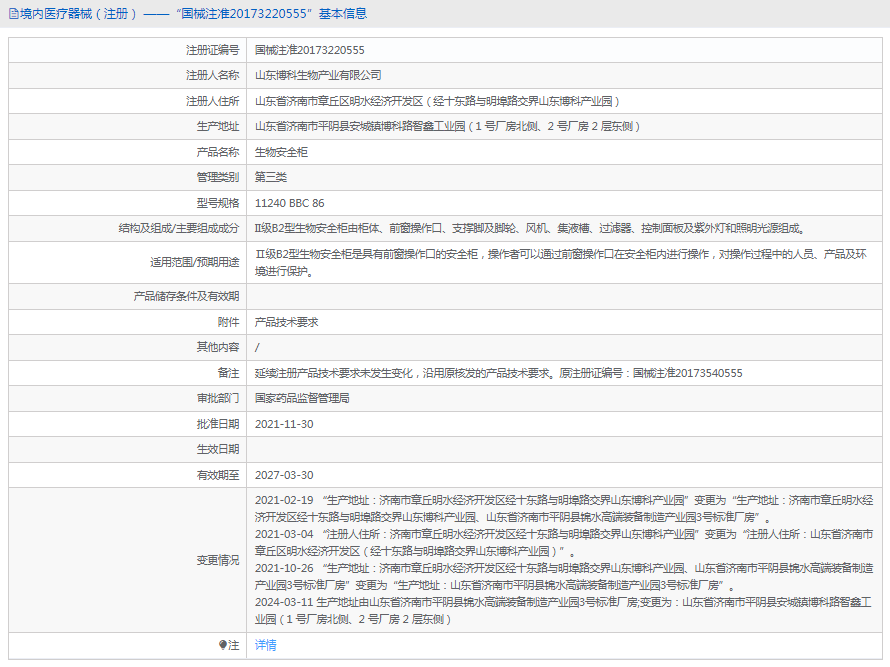Click the 生效日期 row label
The image size is (890, 667).
point(217,449)
